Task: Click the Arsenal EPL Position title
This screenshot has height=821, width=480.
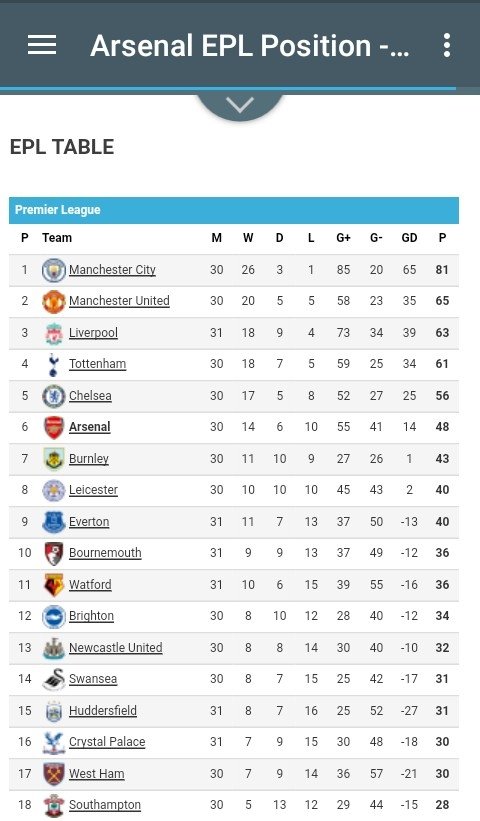Action: [x=250, y=46]
